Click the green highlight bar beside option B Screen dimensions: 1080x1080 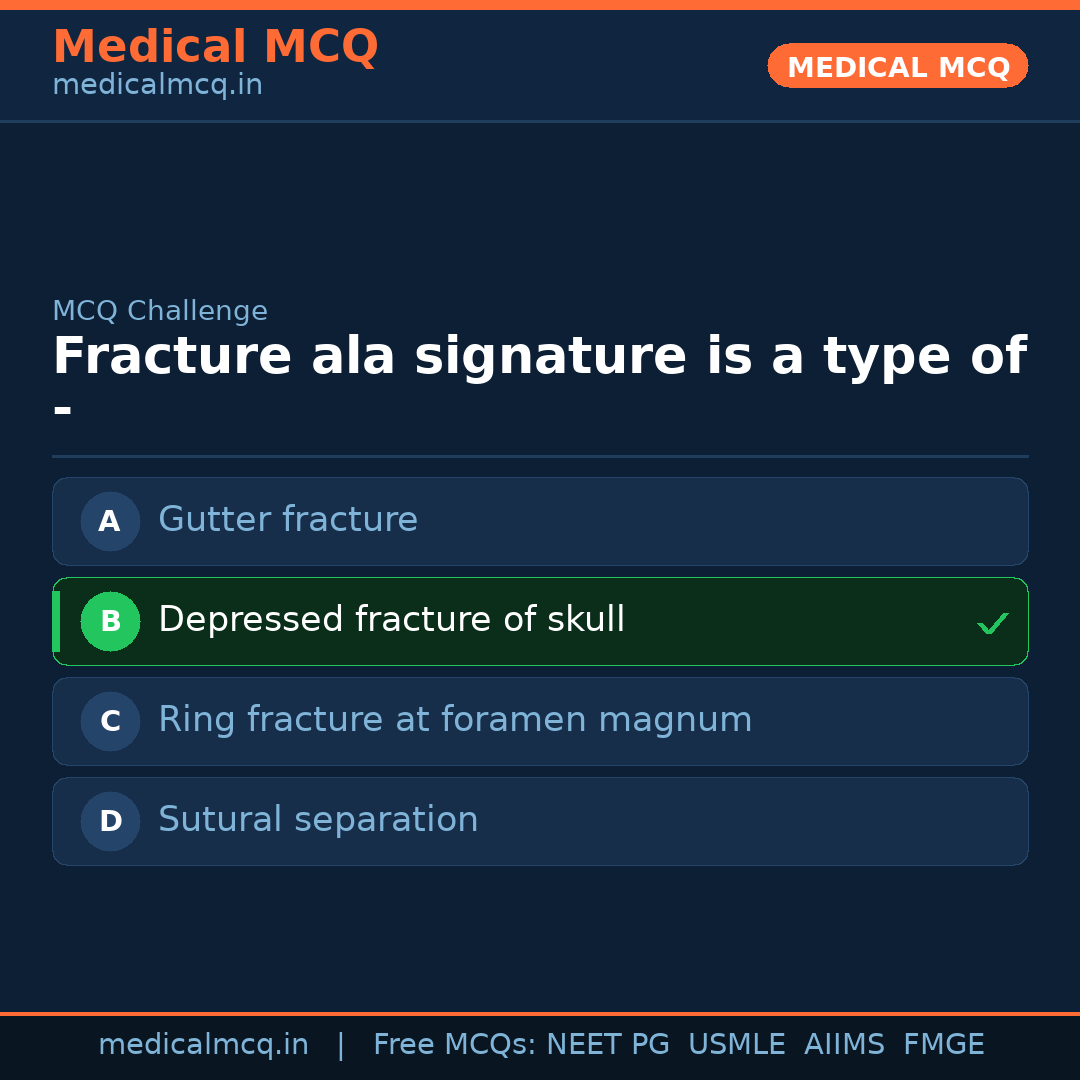[x=55, y=621]
